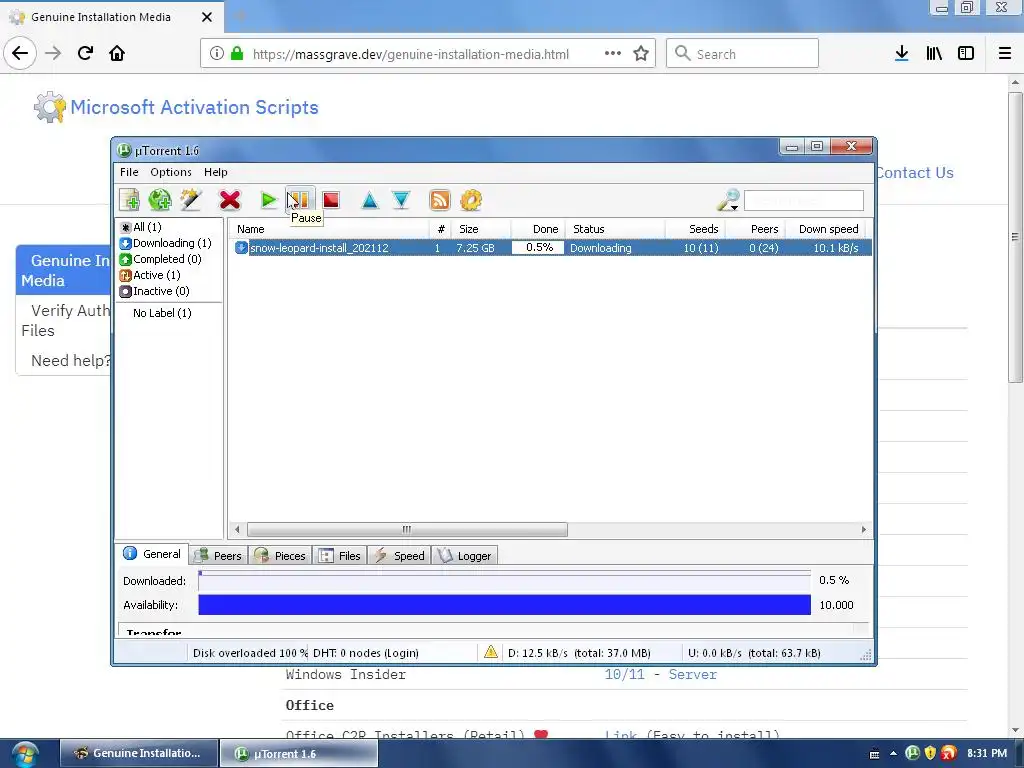Viewport: 1024px width, 768px height.
Task: Click Firefox Reload page button
Action: coord(85,54)
